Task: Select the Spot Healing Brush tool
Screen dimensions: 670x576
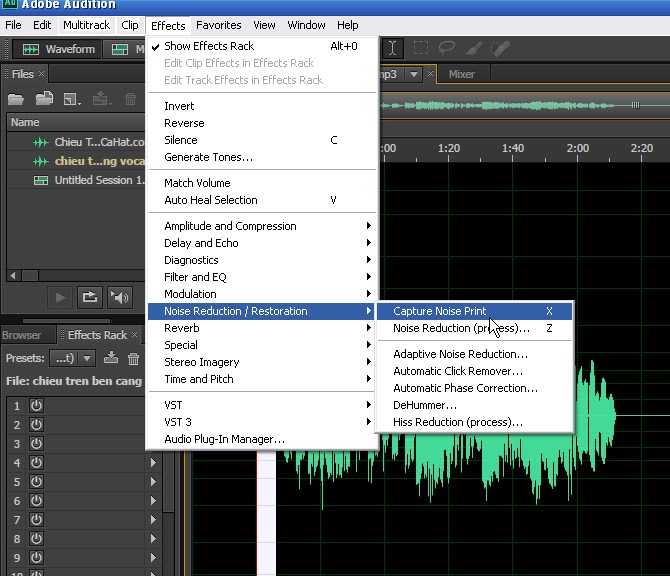Action: 500,48
